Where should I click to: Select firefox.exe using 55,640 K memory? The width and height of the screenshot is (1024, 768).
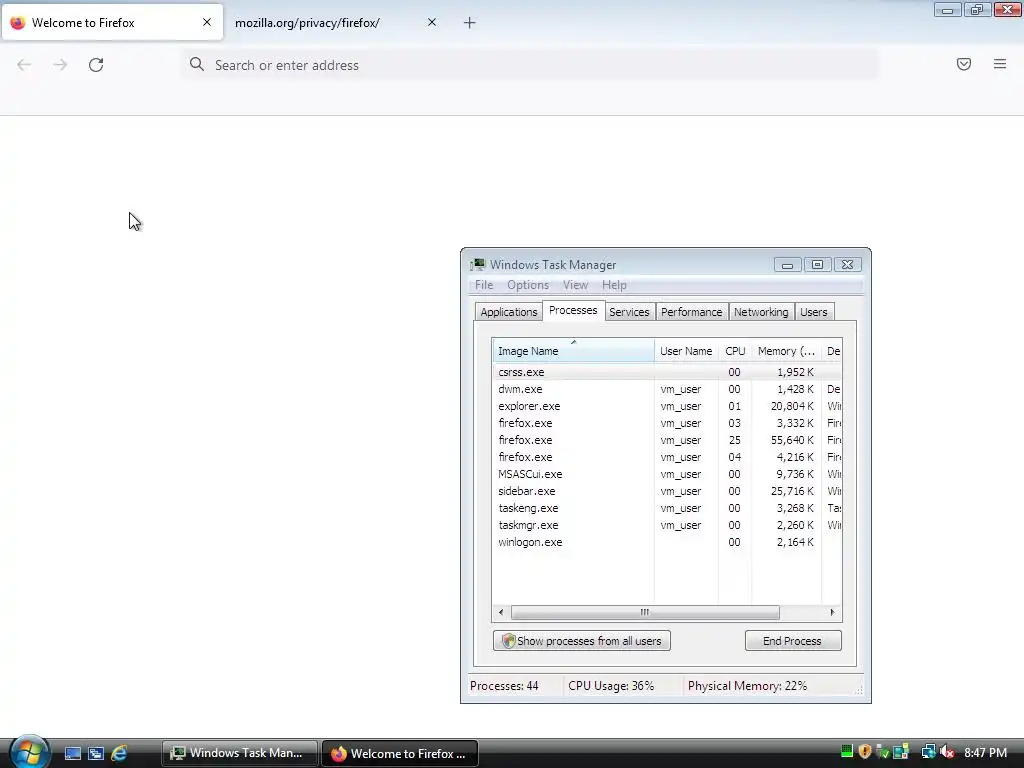coord(667,440)
